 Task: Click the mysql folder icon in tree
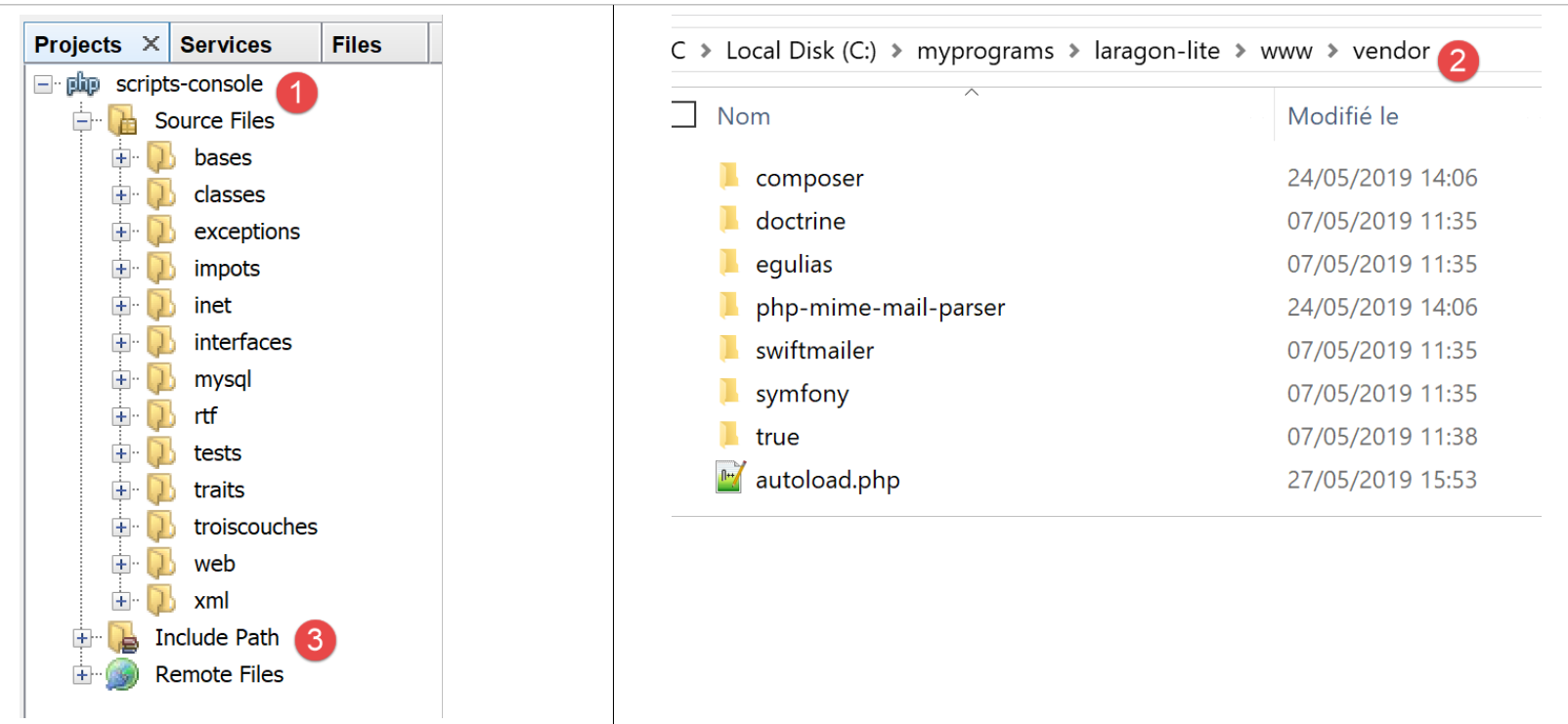coord(161,379)
